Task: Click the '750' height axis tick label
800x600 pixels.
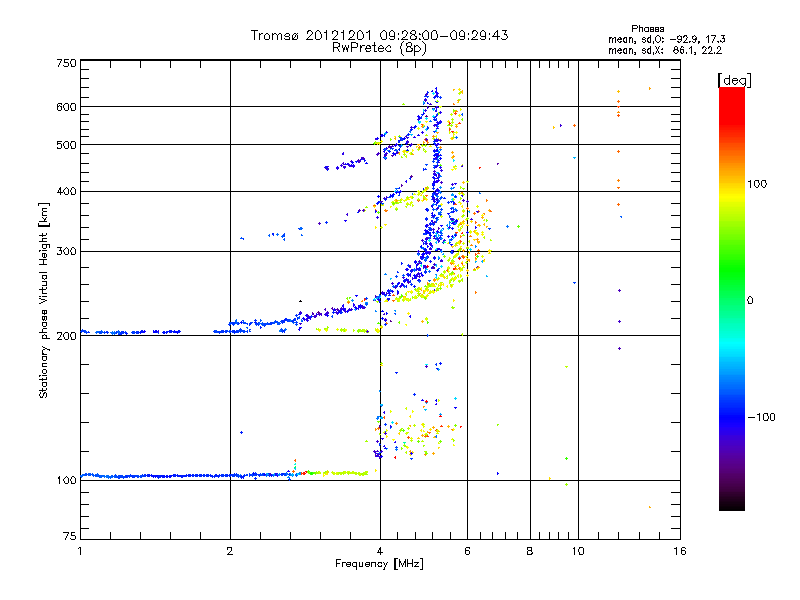Action: [67, 63]
